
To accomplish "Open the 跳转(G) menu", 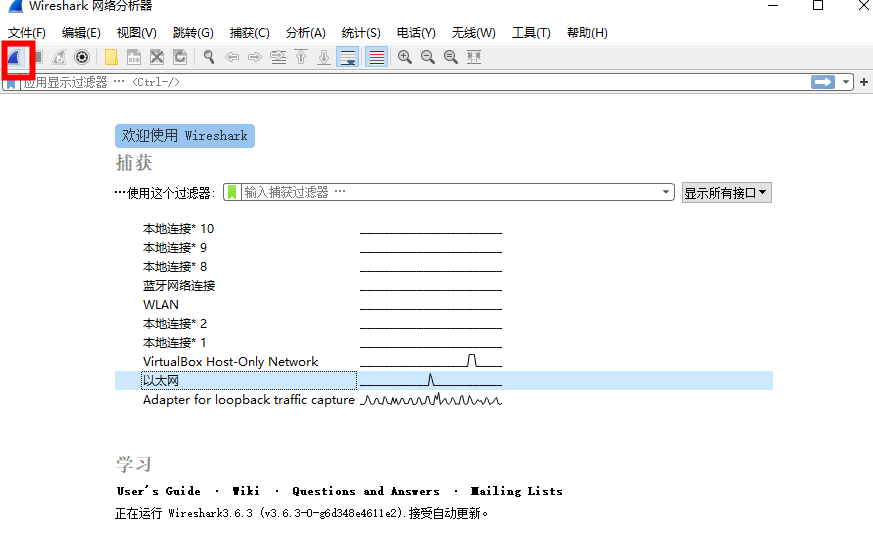I will pyautogui.click(x=193, y=33).
